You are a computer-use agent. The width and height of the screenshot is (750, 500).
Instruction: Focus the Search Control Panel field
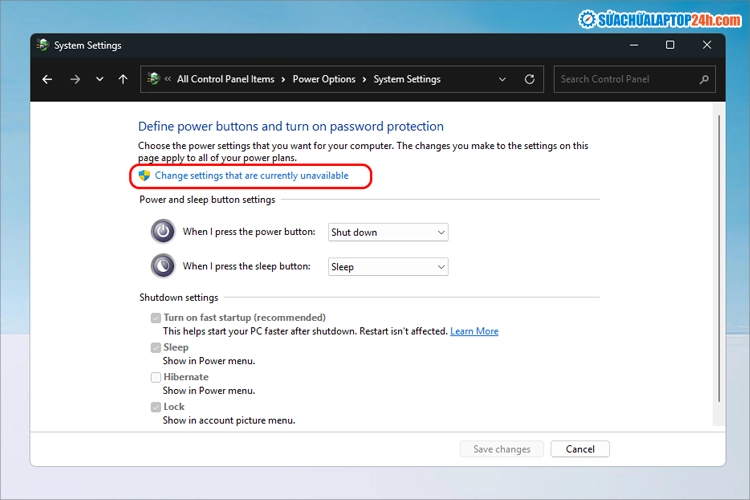[x=634, y=79]
